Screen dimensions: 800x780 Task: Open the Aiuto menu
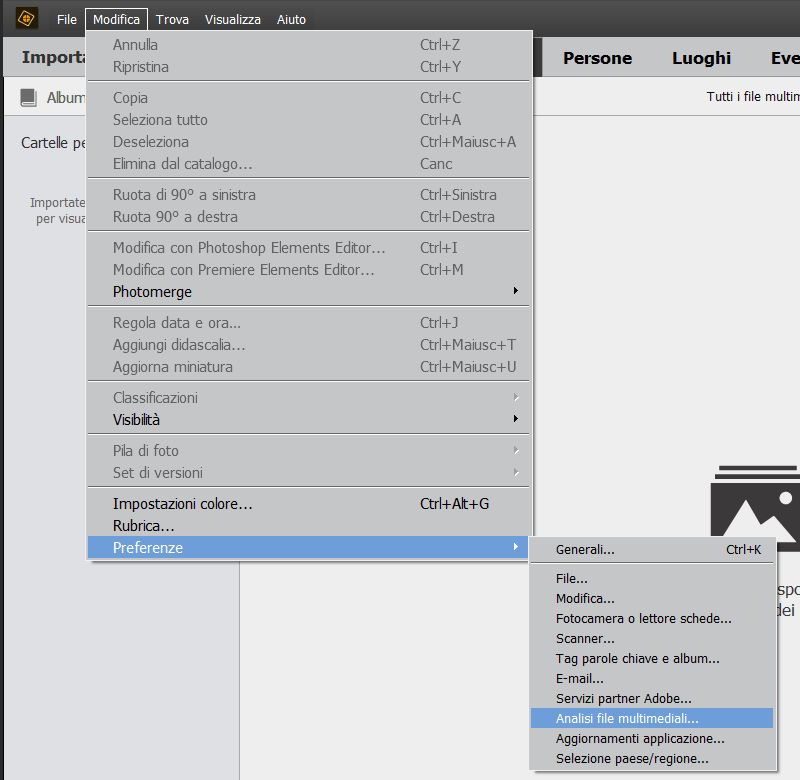click(x=291, y=19)
